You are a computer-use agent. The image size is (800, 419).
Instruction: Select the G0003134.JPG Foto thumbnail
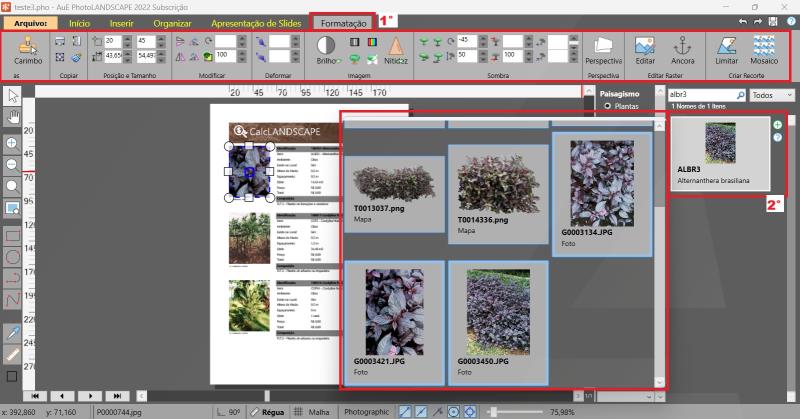click(x=602, y=194)
